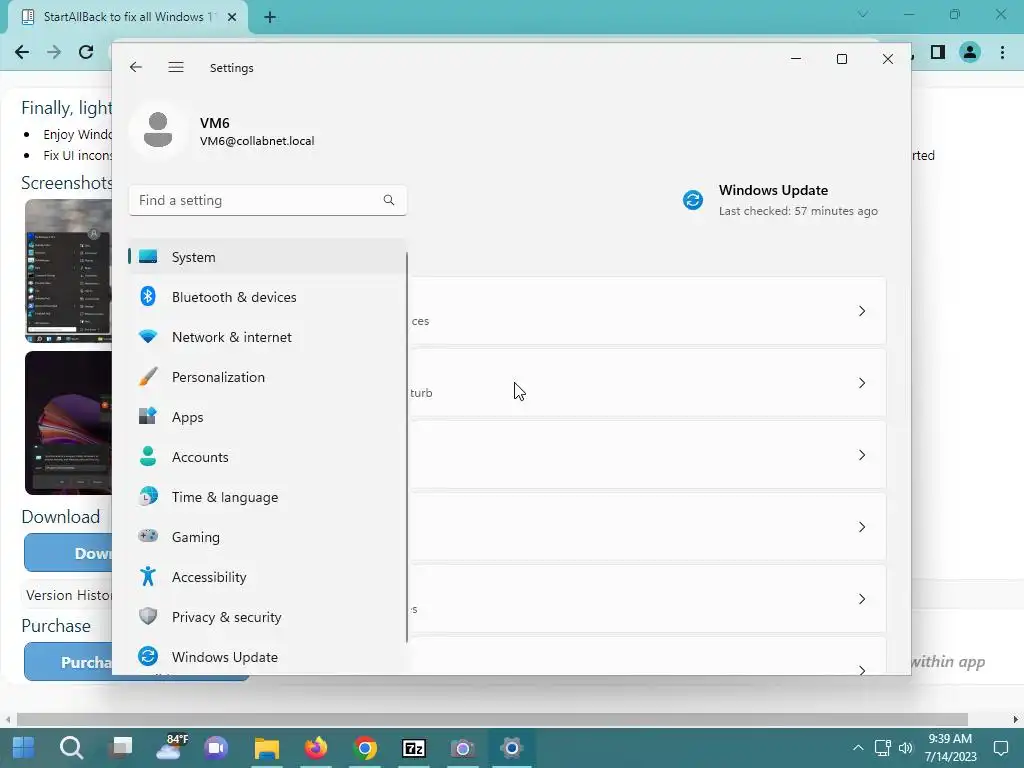This screenshot has width=1024, height=768.
Task: Click the Settings sidebar vertical scrollbar
Action: 407,447
